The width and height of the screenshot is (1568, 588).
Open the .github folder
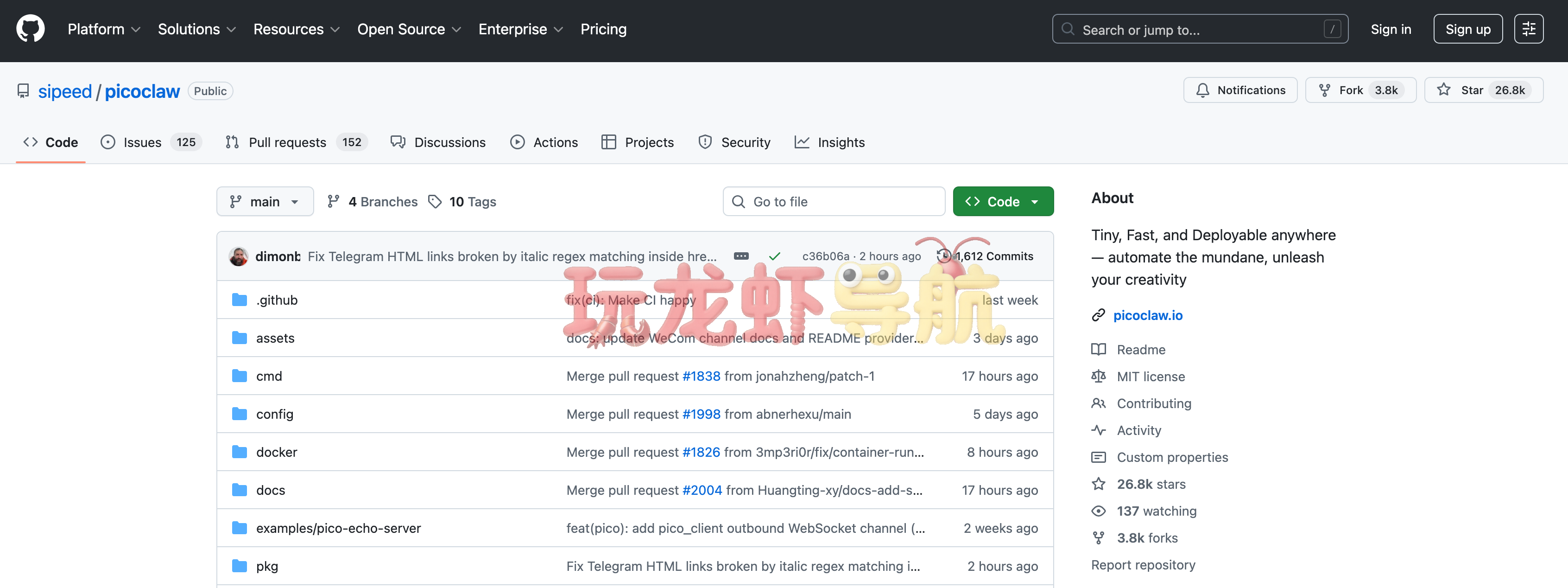(x=277, y=300)
